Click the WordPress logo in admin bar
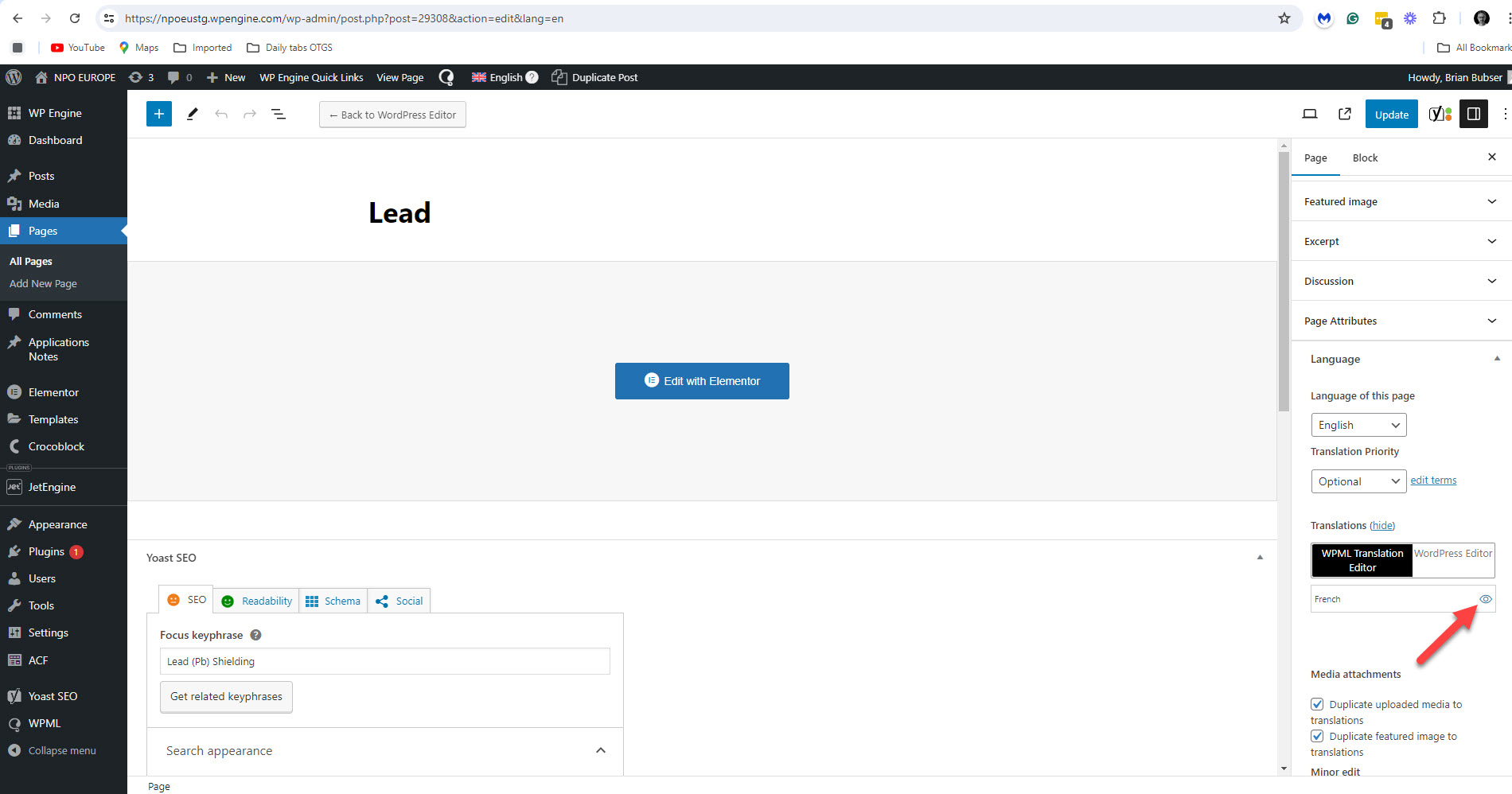This screenshot has width=1512, height=794. point(14,77)
